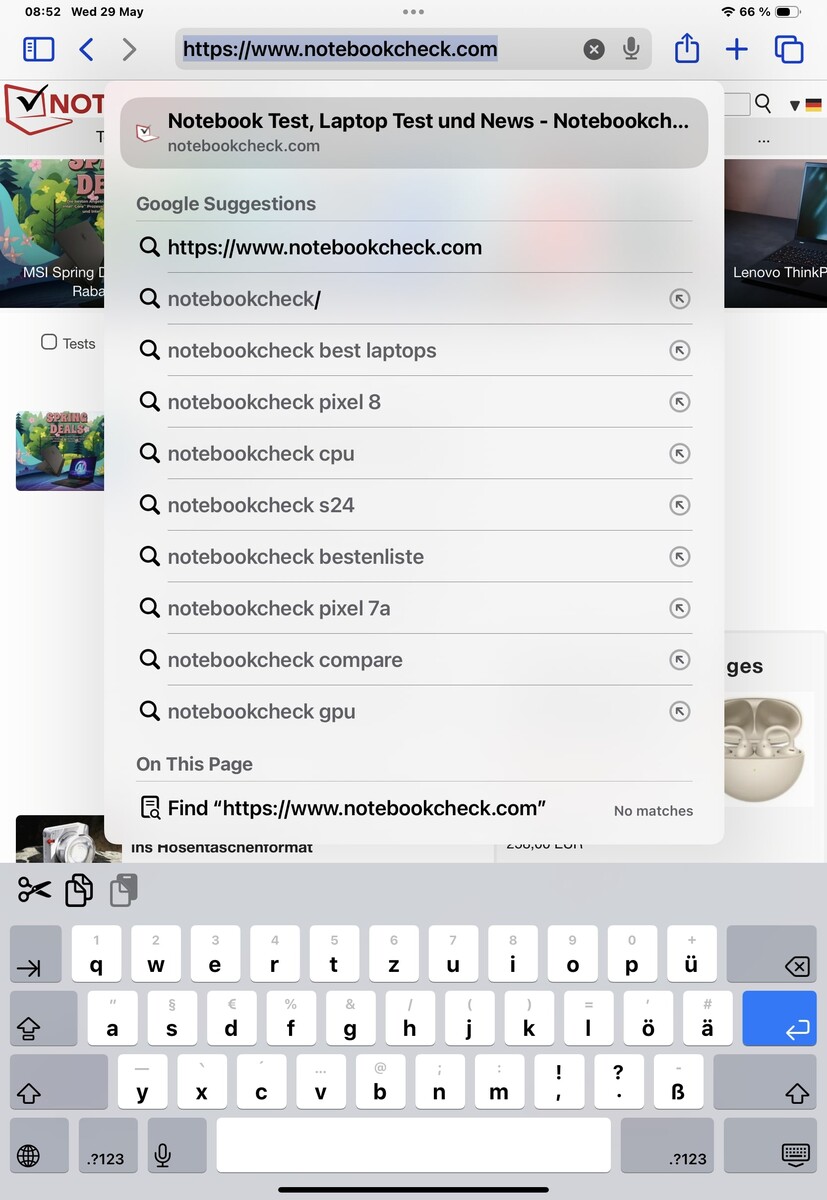
Task: Toggle the Caps Lock key
Action: [43, 1018]
